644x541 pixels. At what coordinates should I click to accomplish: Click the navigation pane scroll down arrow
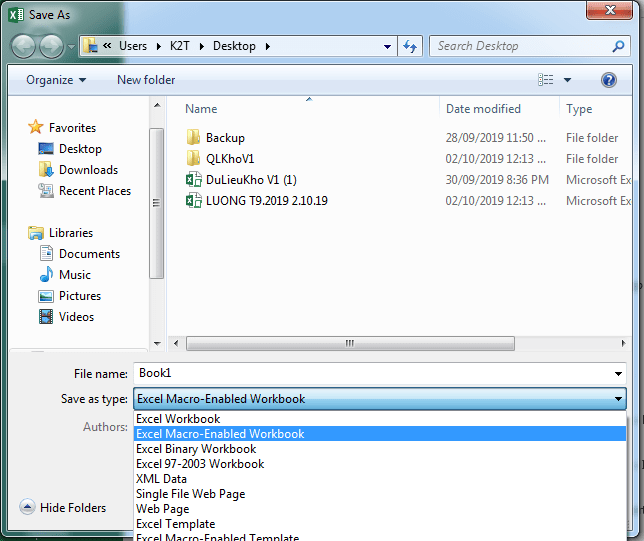click(157, 343)
